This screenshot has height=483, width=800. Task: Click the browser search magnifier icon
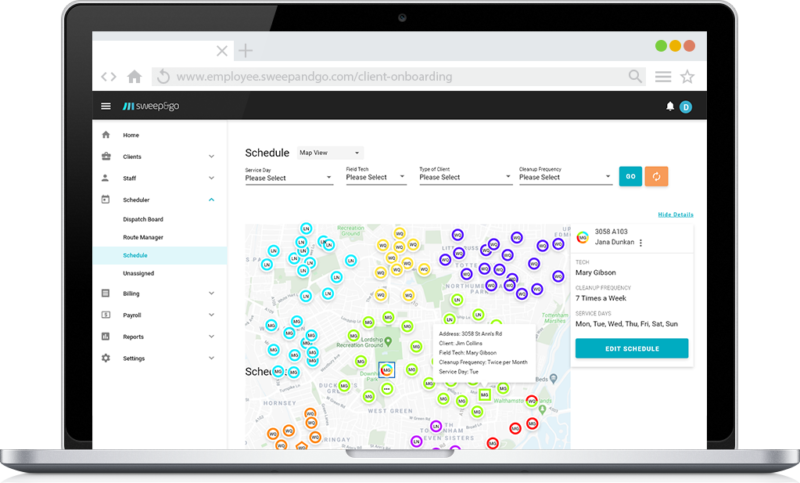[636, 76]
